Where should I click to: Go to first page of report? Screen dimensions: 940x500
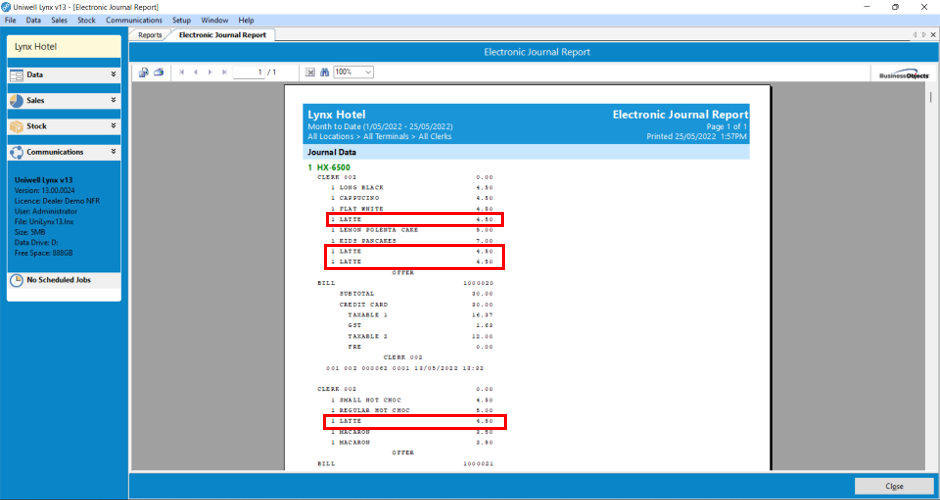click(x=182, y=72)
